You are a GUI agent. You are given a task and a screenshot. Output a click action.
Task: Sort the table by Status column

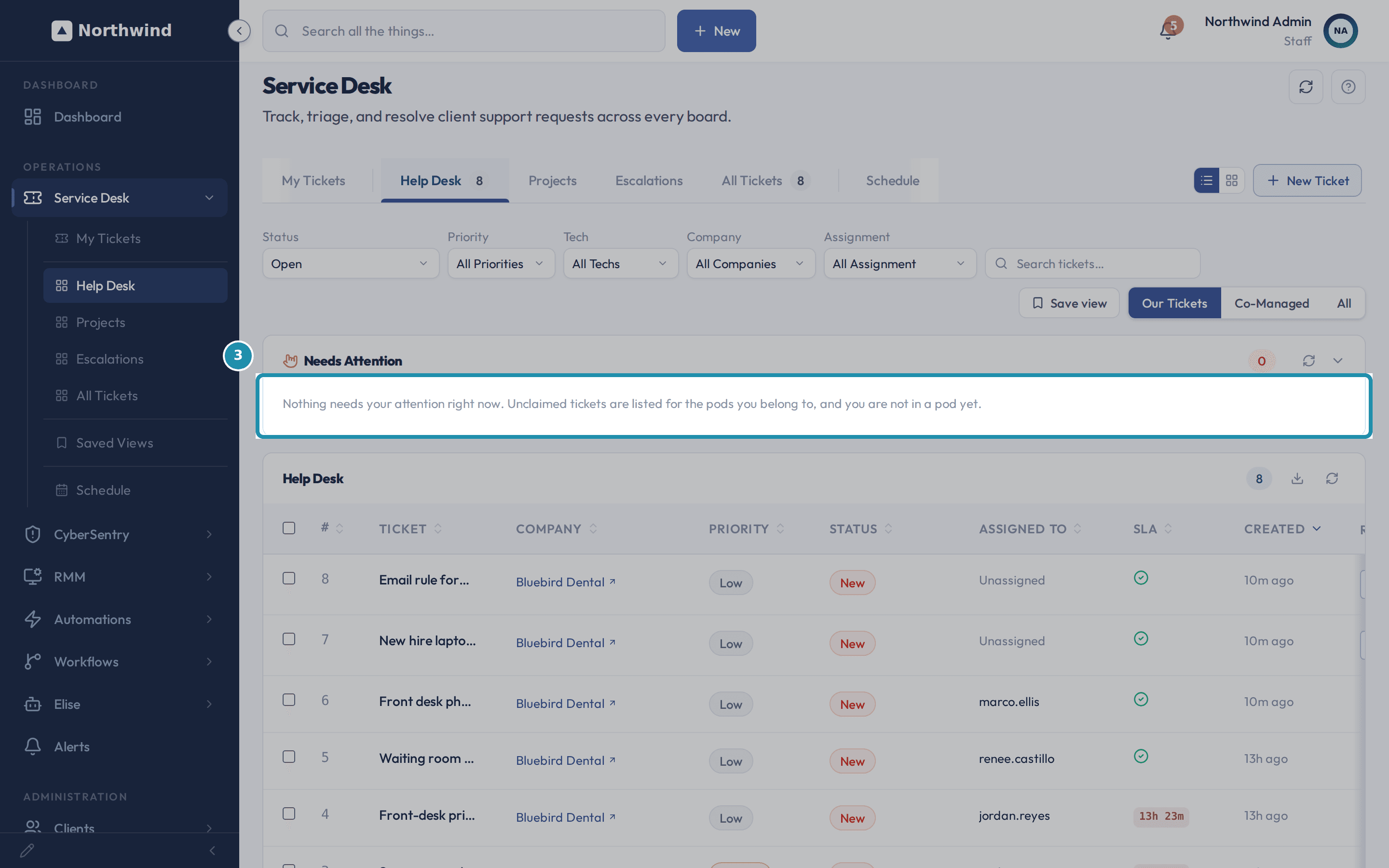pyautogui.click(x=860, y=529)
